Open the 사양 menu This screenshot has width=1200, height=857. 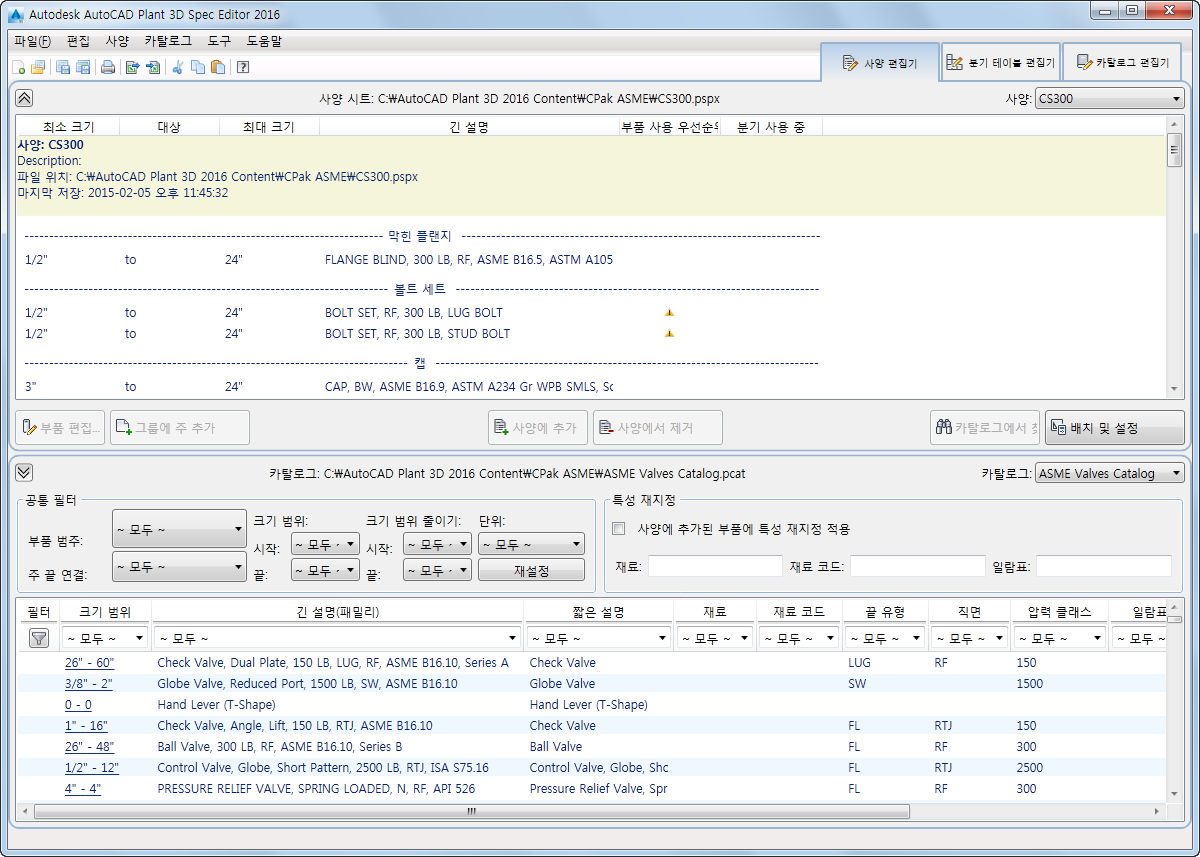117,42
